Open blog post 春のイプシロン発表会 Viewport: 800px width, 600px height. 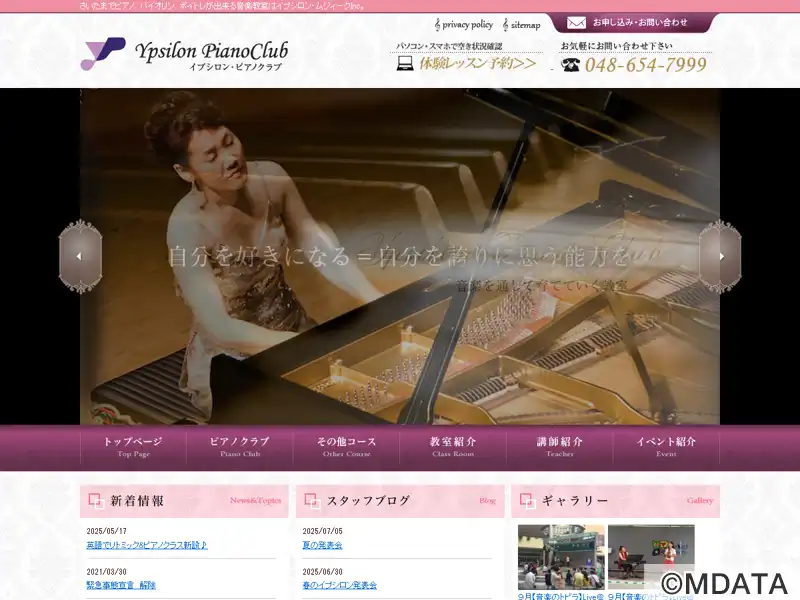pos(339,586)
